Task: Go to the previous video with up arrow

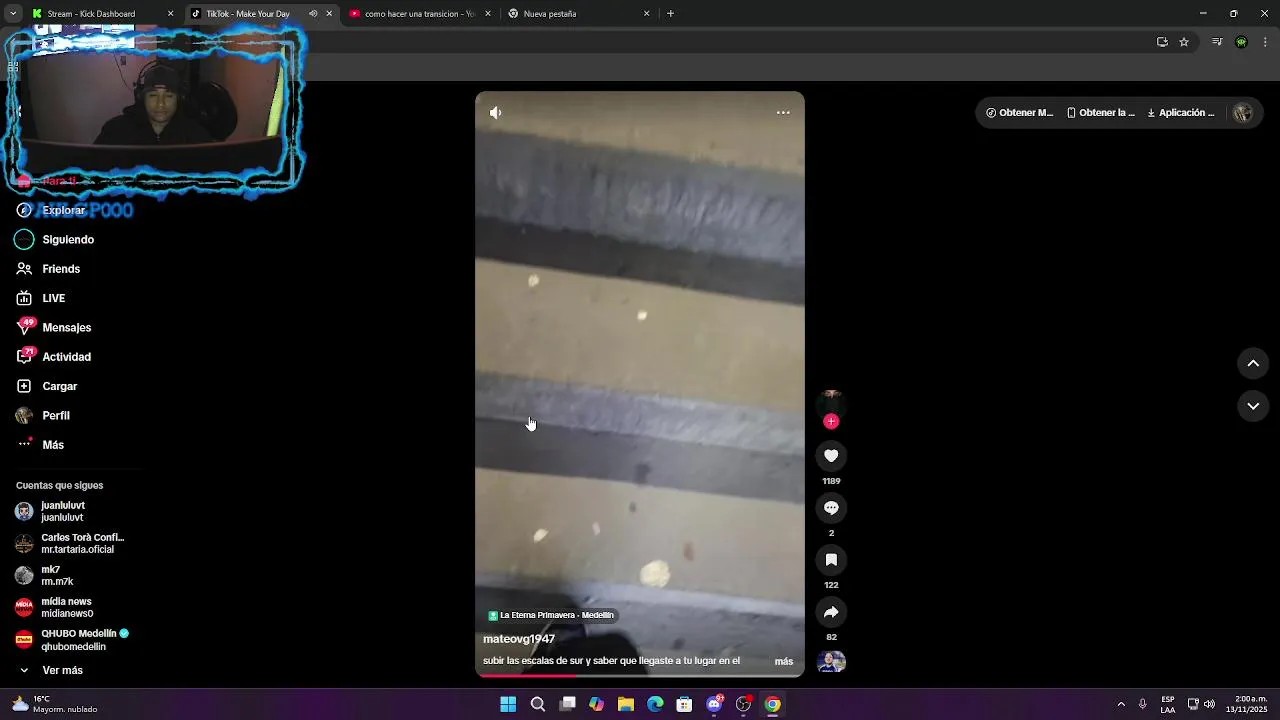Action: click(1253, 364)
